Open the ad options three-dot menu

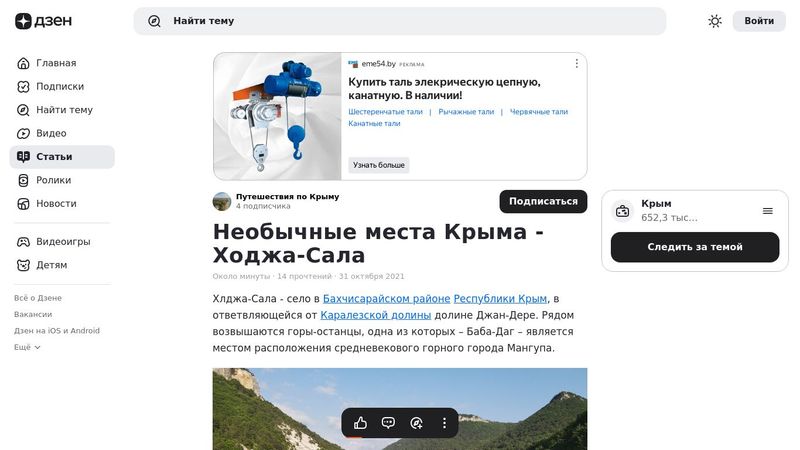[x=577, y=63]
